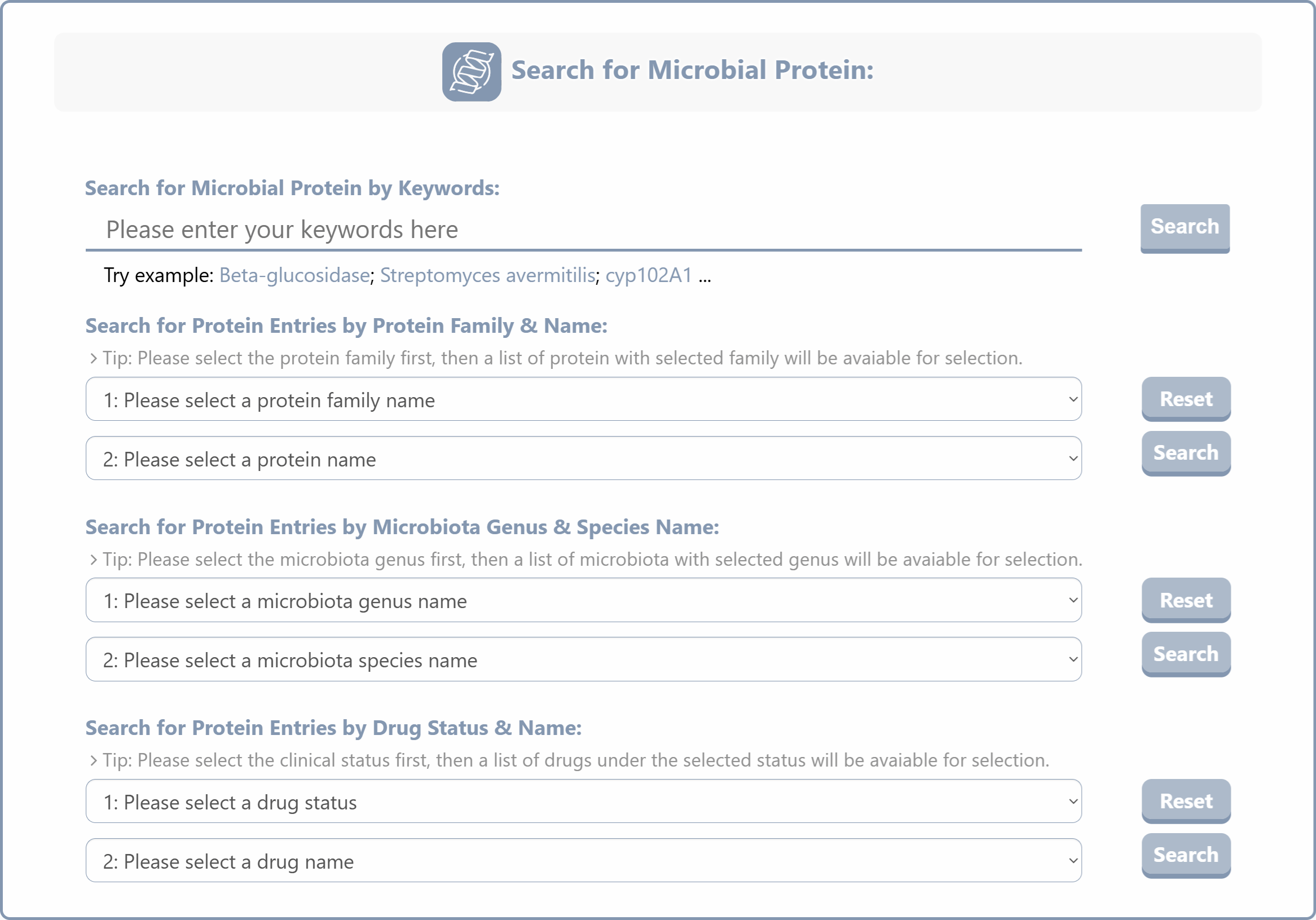Open the drug status dropdown
The height and width of the screenshot is (920, 1316).
click(583, 802)
